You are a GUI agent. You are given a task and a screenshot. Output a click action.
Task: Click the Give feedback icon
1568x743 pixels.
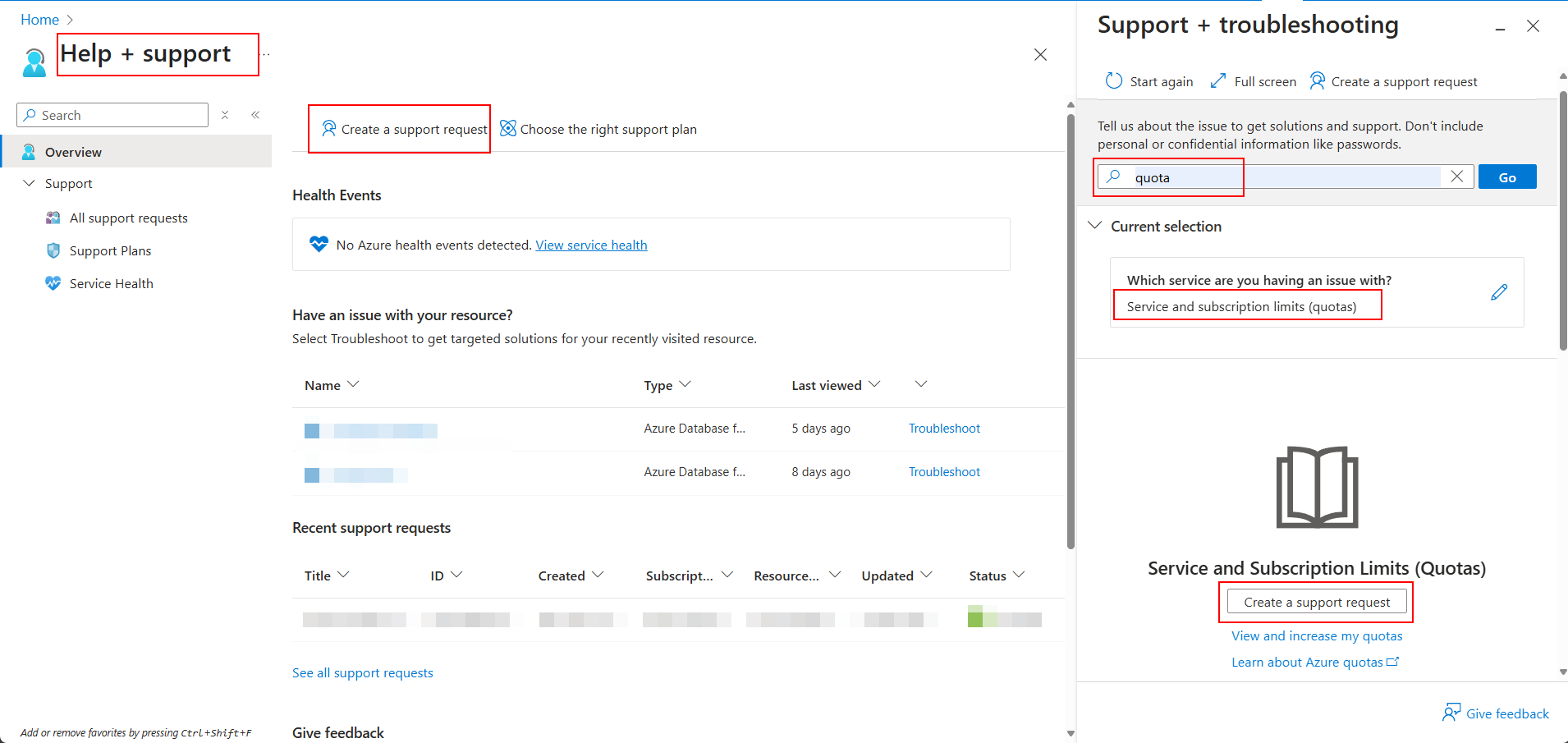coord(1451,713)
